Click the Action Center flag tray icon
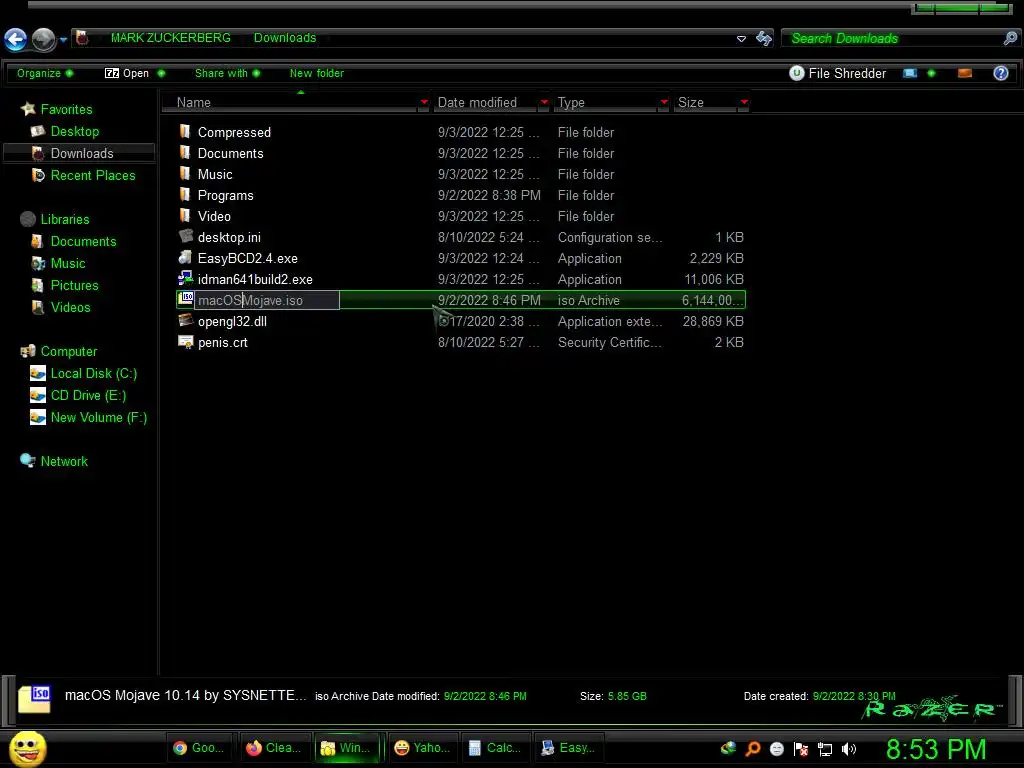 point(801,749)
